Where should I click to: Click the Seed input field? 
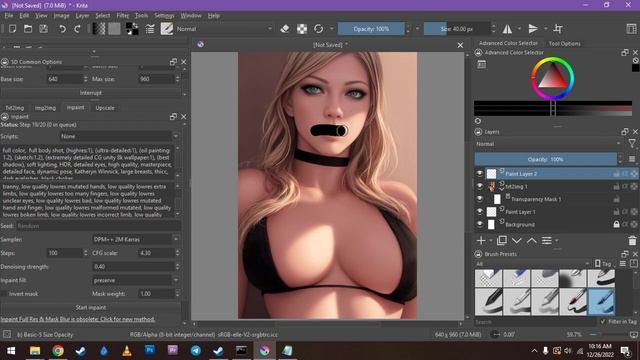point(99,226)
